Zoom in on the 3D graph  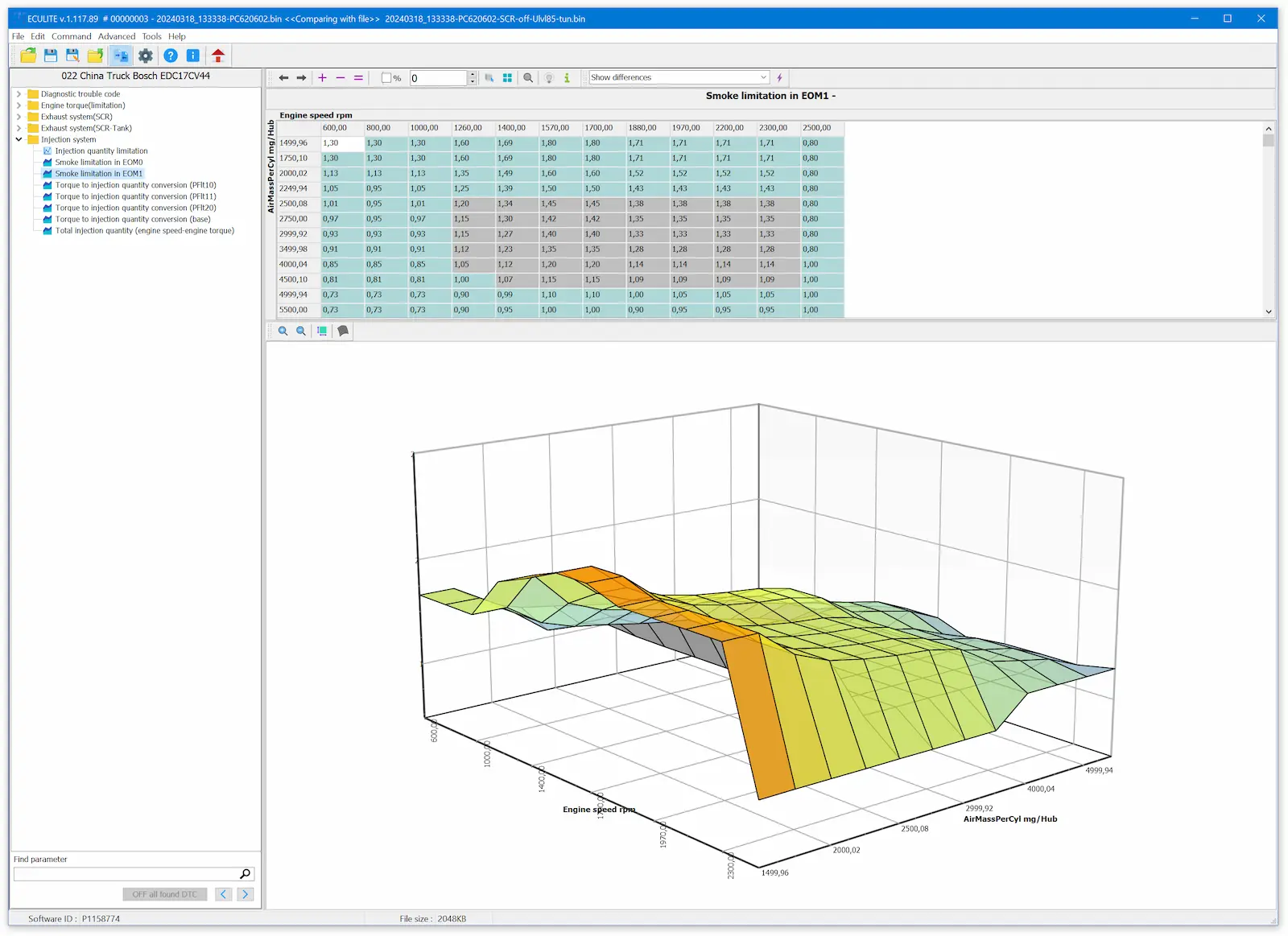[x=283, y=331]
